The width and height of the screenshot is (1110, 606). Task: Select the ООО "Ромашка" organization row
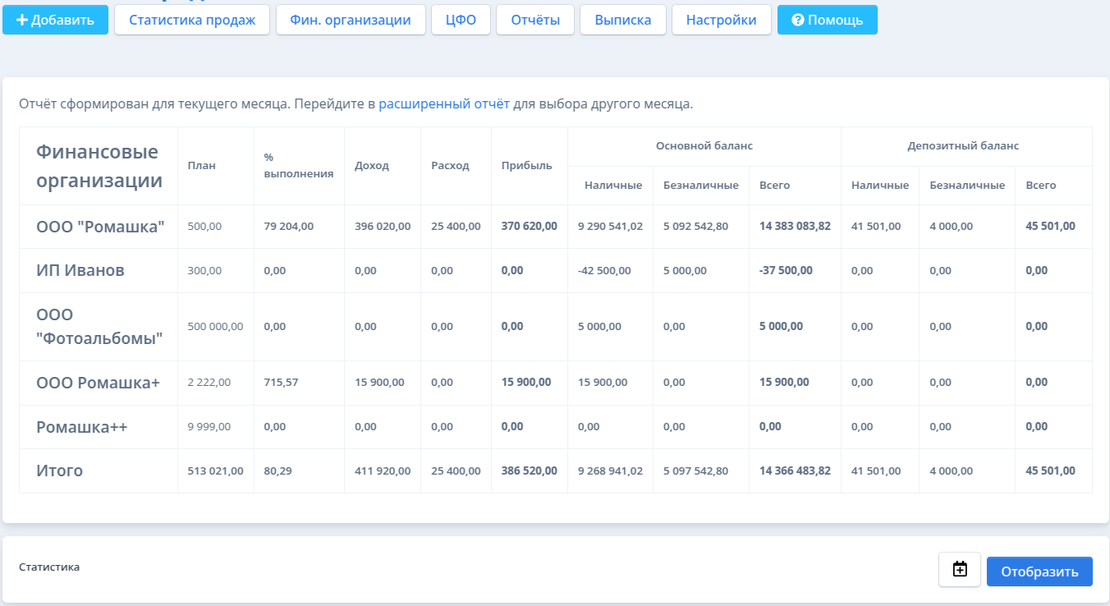[x=100, y=227]
